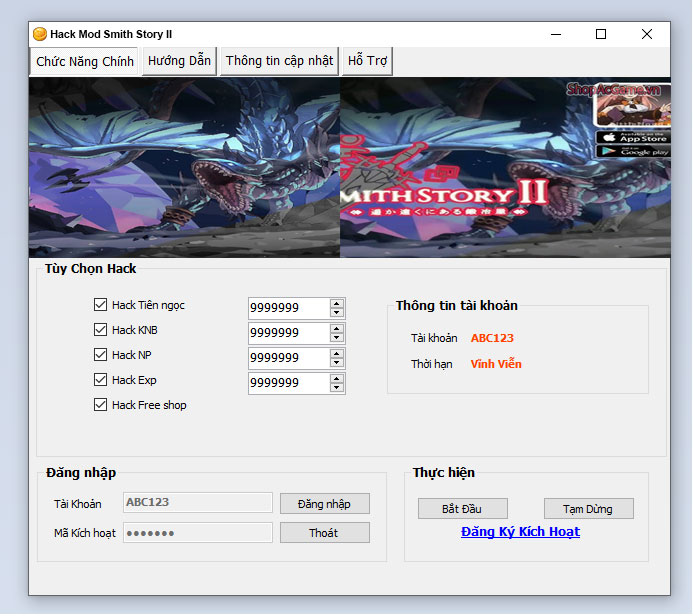Open Thông tin cập nhật tab
The image size is (693, 616).
279,61
